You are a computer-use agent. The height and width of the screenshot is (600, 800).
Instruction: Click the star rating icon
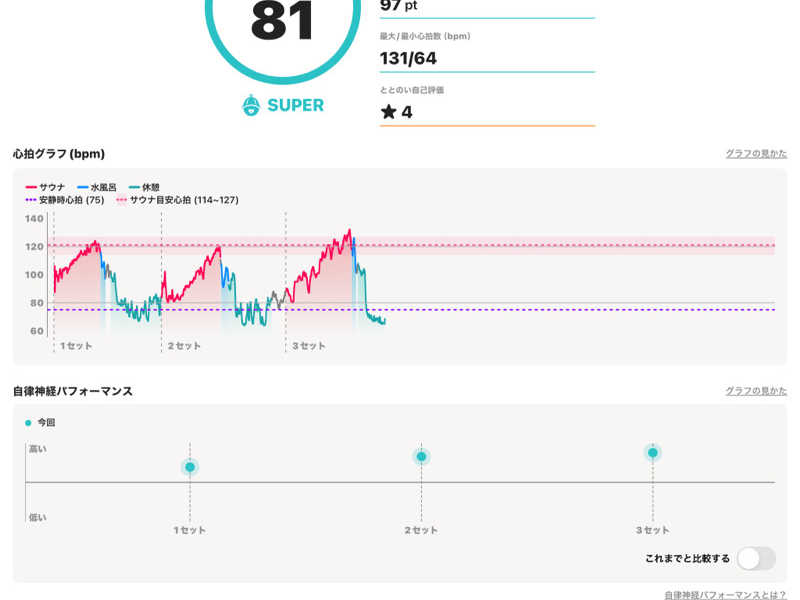pyautogui.click(x=389, y=112)
